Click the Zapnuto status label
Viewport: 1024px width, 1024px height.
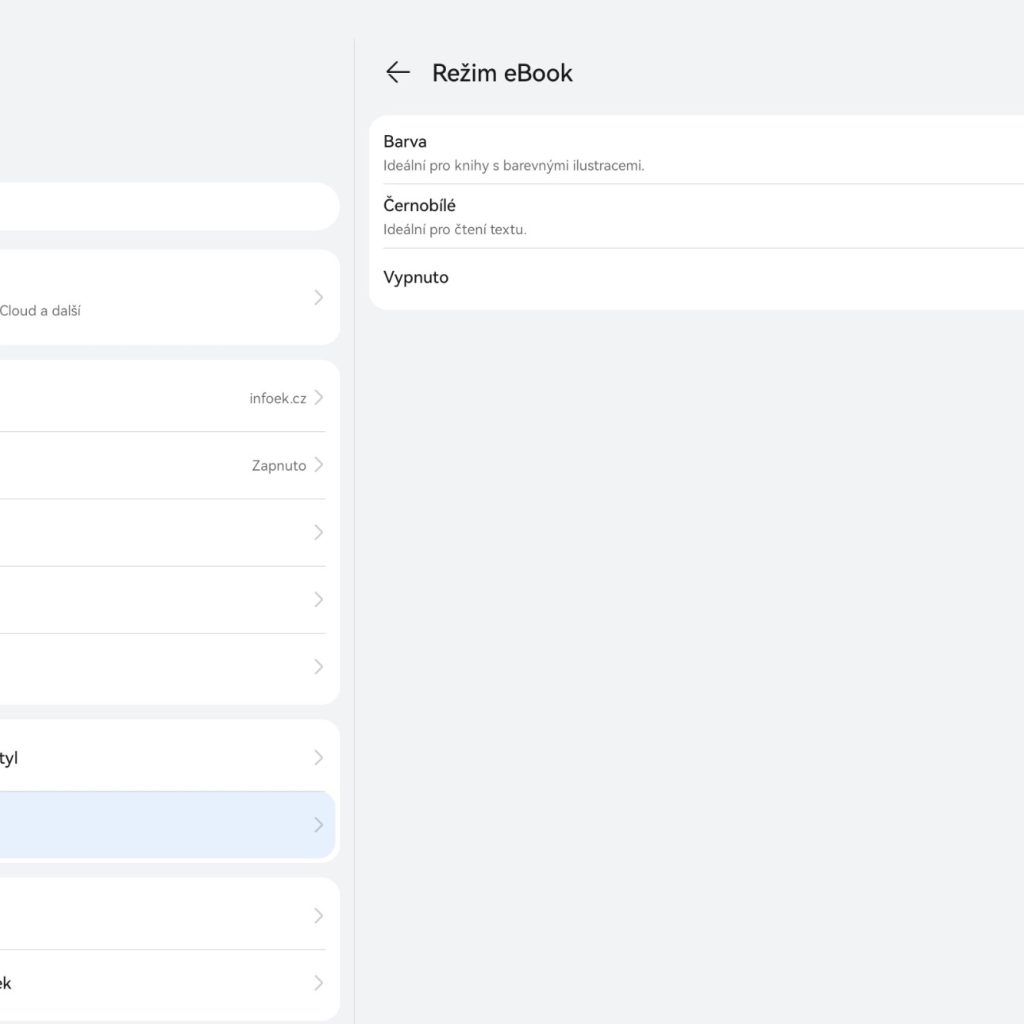point(278,465)
